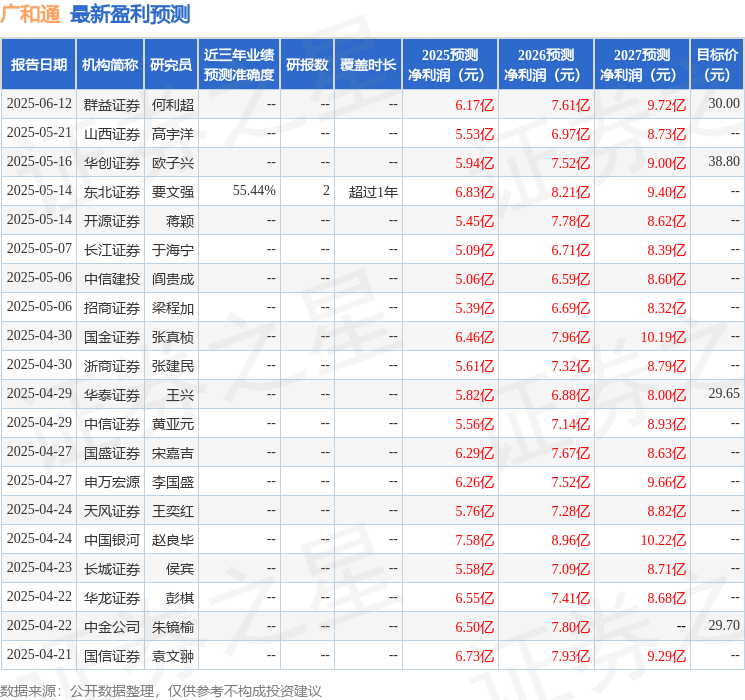
Task: Click 2025 forecast 7.58亿
Action: (474, 540)
